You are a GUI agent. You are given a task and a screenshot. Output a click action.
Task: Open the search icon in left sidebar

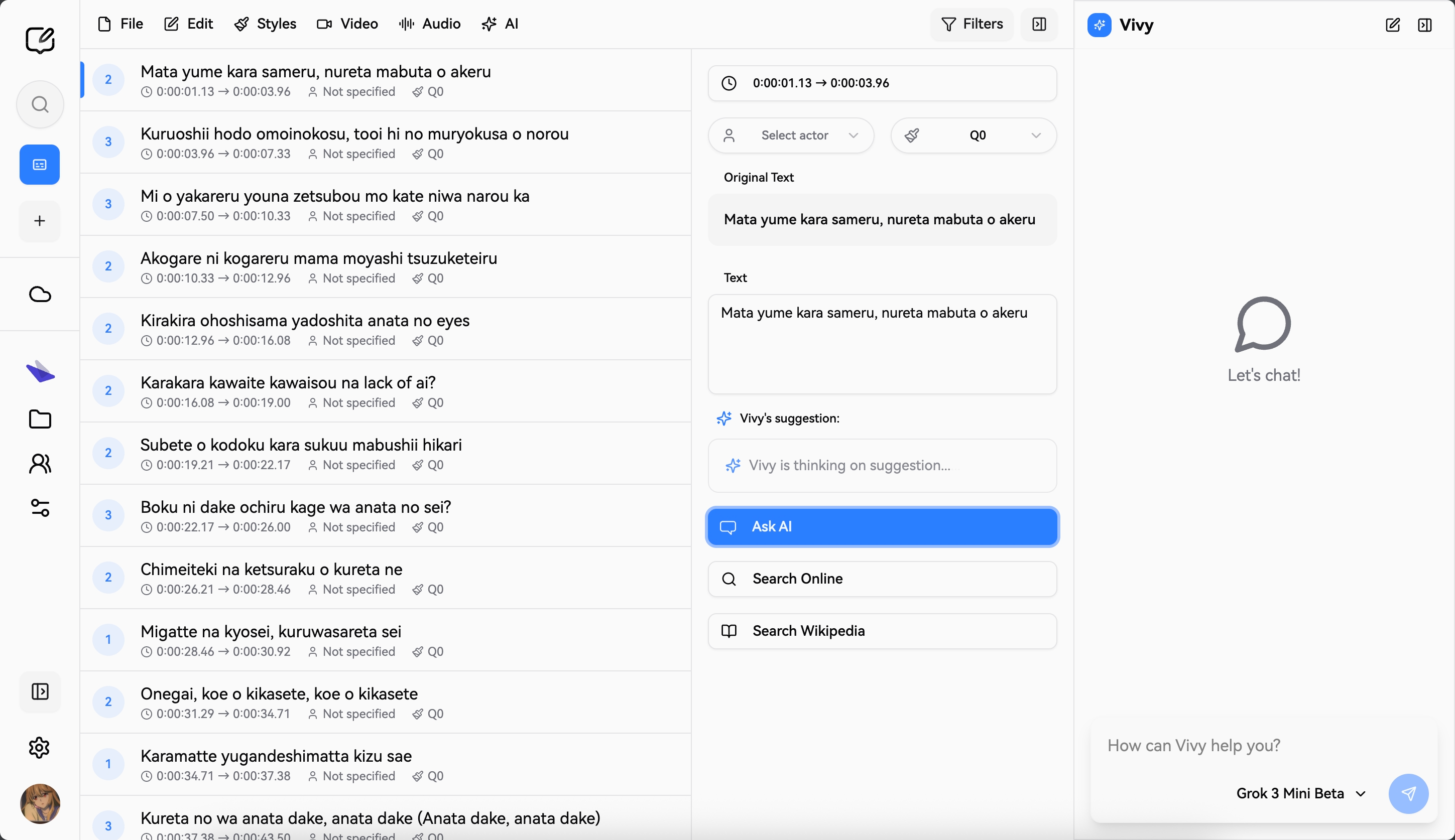pyautogui.click(x=40, y=104)
